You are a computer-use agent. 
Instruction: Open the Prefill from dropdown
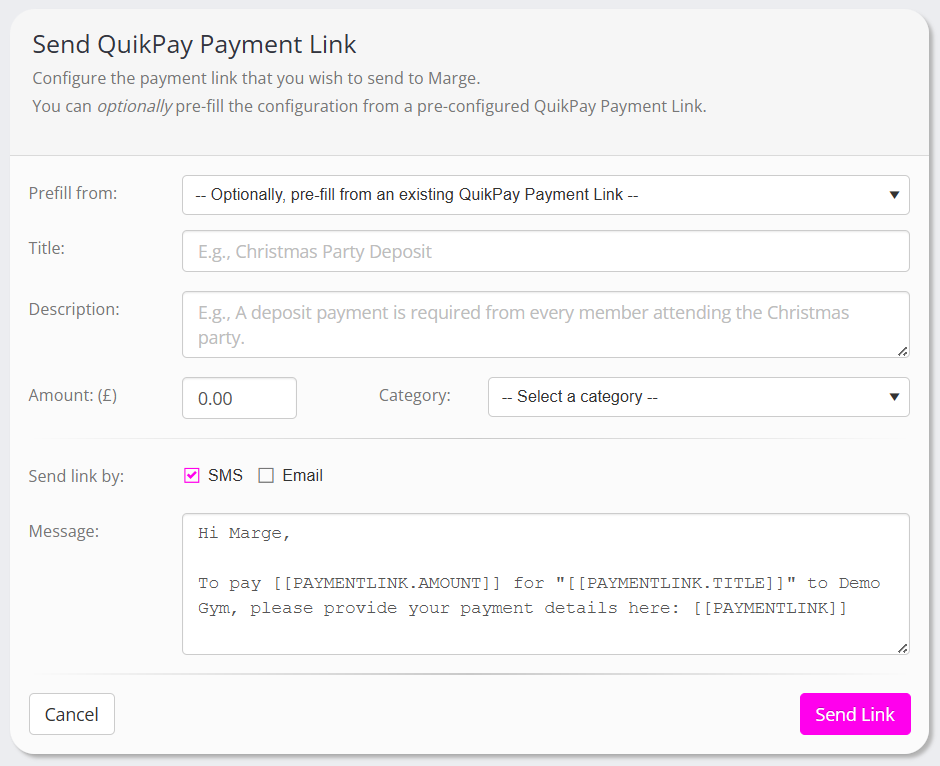(x=545, y=195)
